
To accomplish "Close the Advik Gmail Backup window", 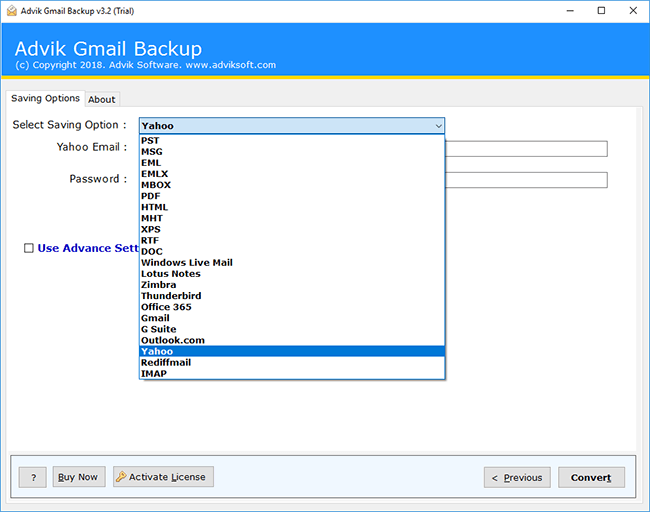I will click(x=633, y=11).
